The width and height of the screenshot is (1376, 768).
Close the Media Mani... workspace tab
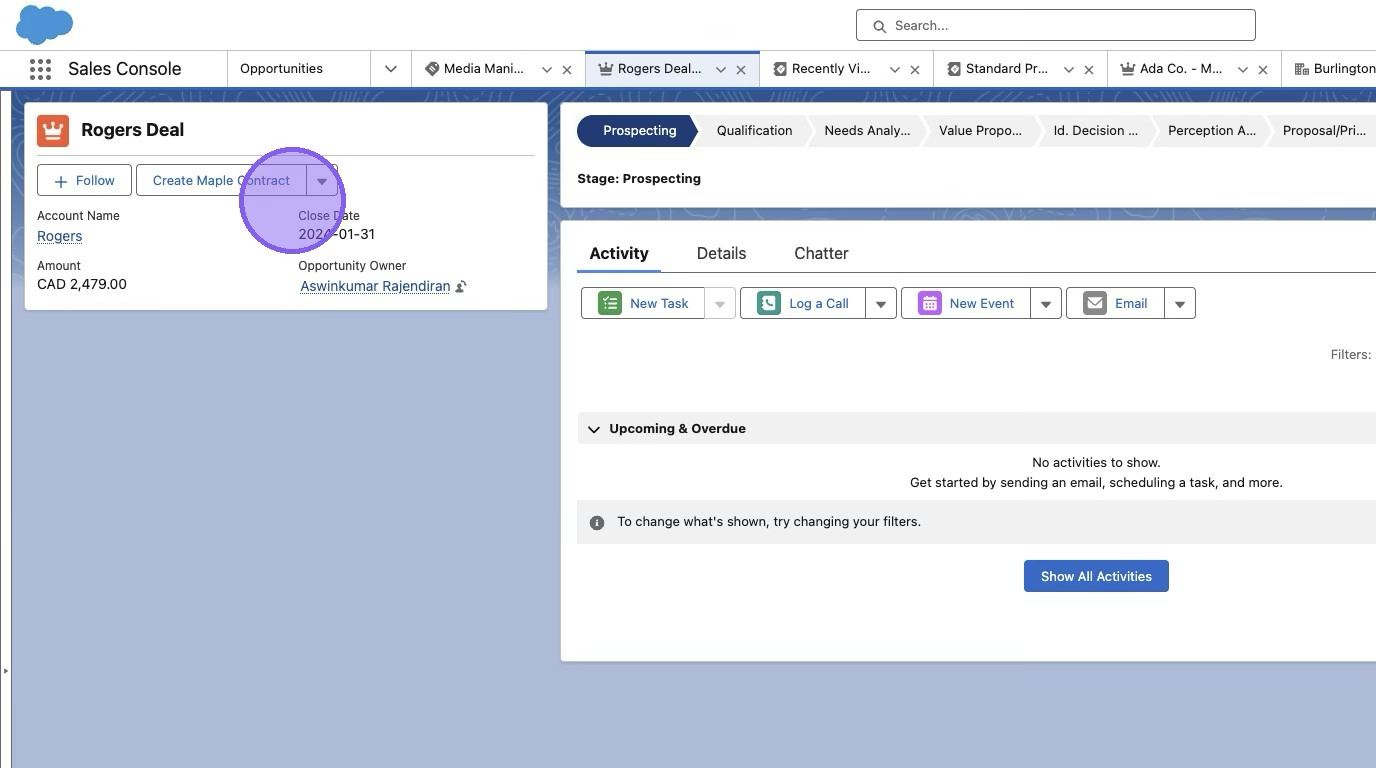[x=567, y=69]
